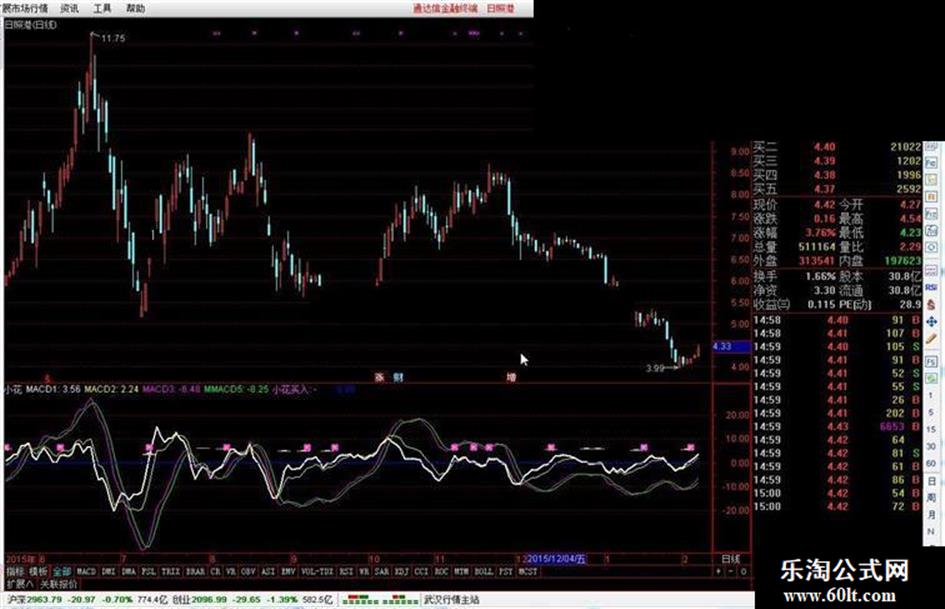Click the Fn icon in right sidebar
The image size is (945, 609).
point(932,213)
